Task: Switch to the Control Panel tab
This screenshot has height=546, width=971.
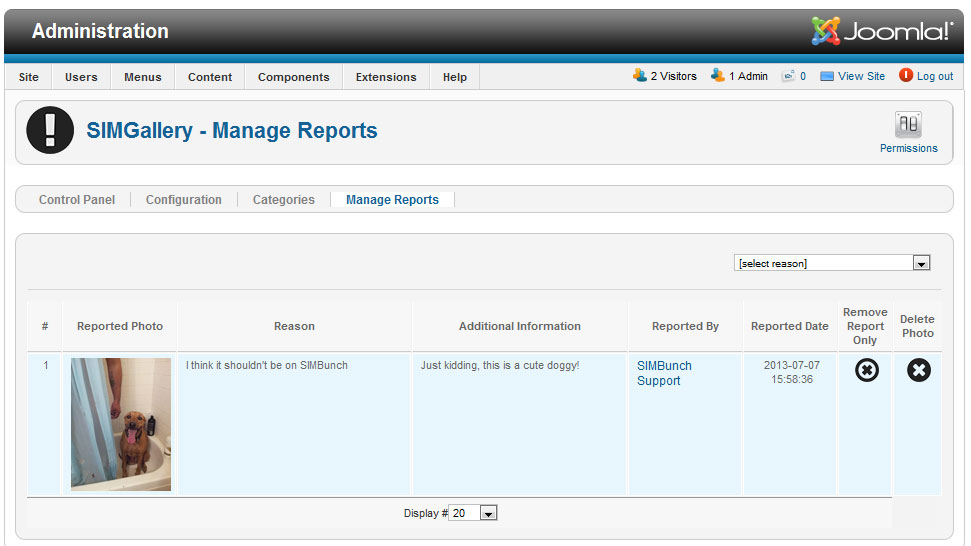Action: click(x=77, y=199)
